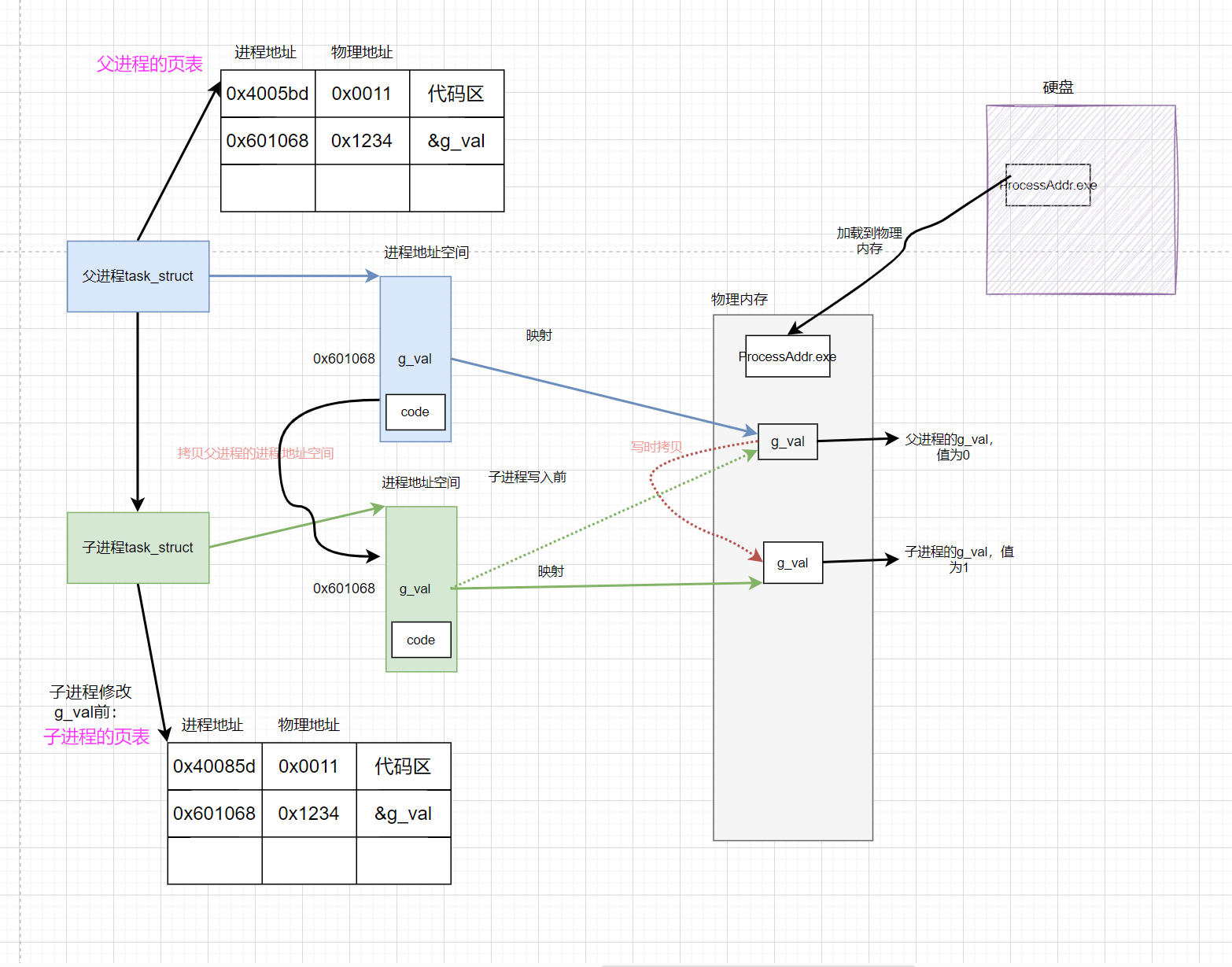The width and height of the screenshot is (1232, 967).
Task: Click the 子进程的g_val，值为1 text
Action: (x=959, y=559)
